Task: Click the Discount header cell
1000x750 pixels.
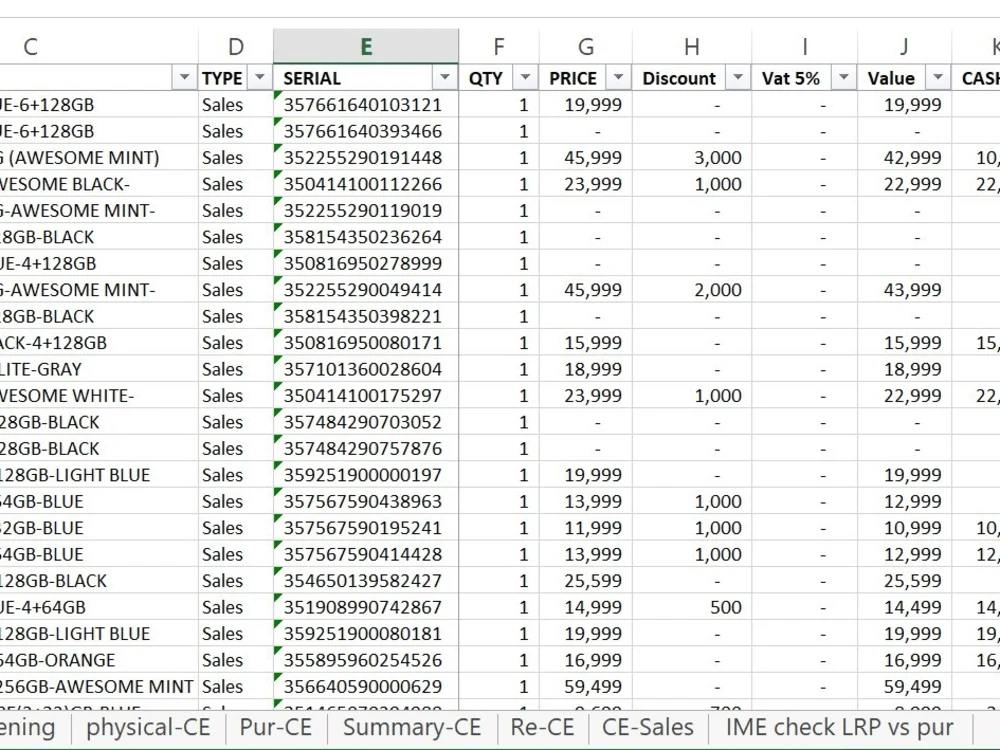Action: point(691,78)
